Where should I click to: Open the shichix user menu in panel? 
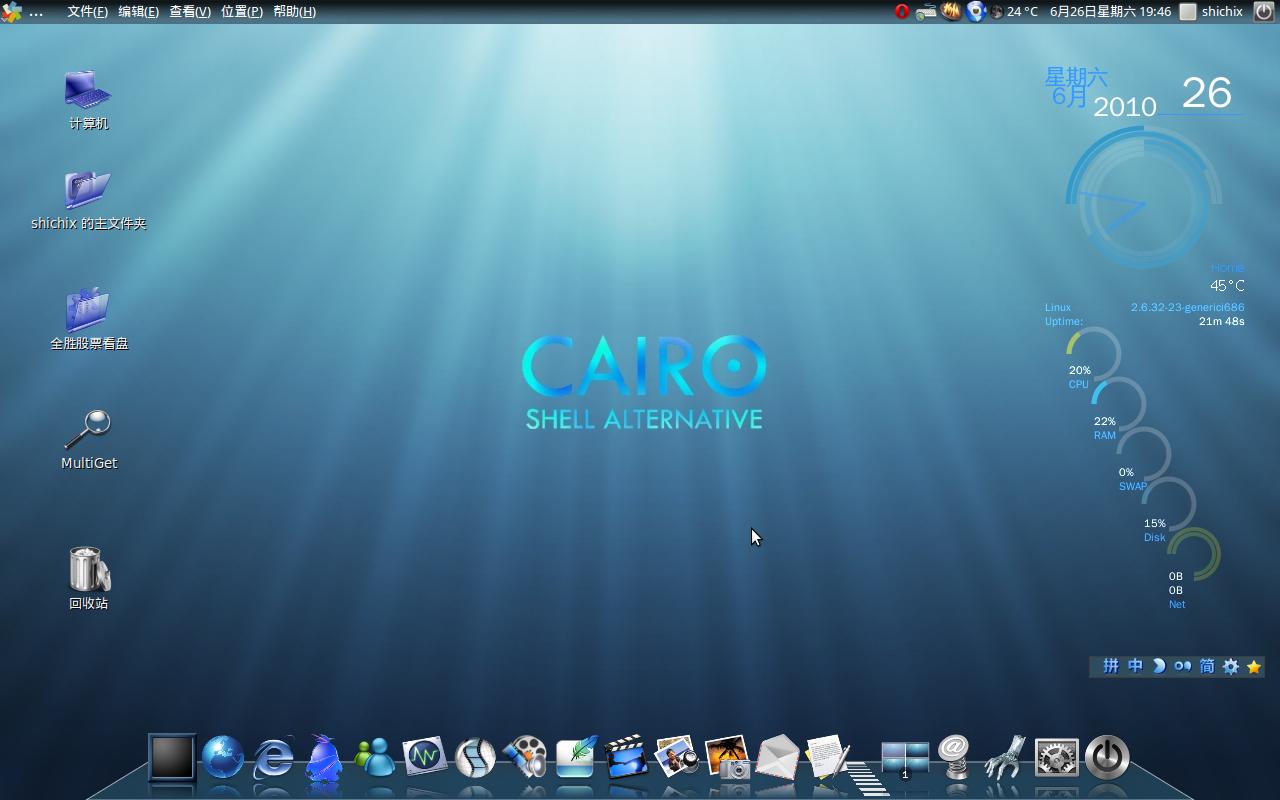[1211, 12]
